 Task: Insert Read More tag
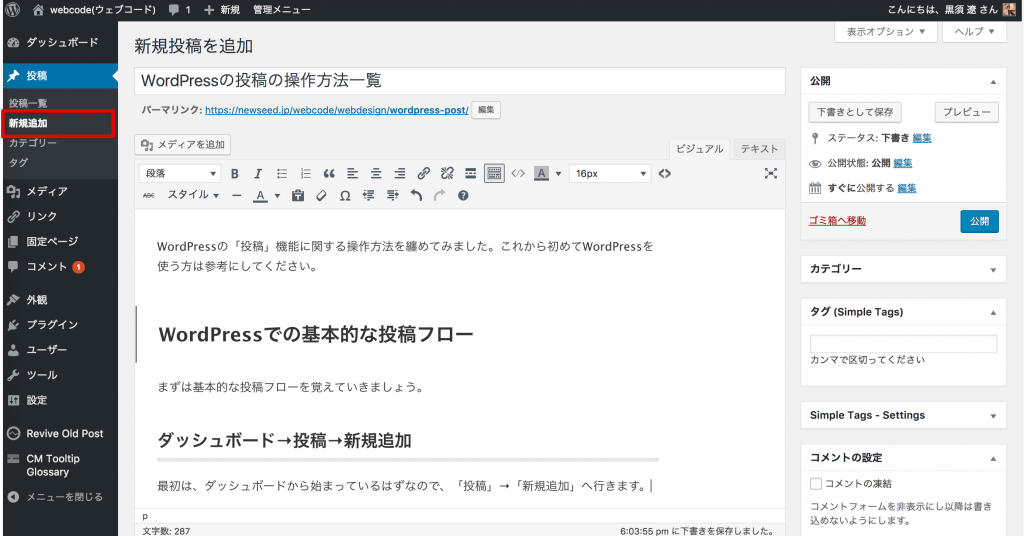click(x=470, y=174)
